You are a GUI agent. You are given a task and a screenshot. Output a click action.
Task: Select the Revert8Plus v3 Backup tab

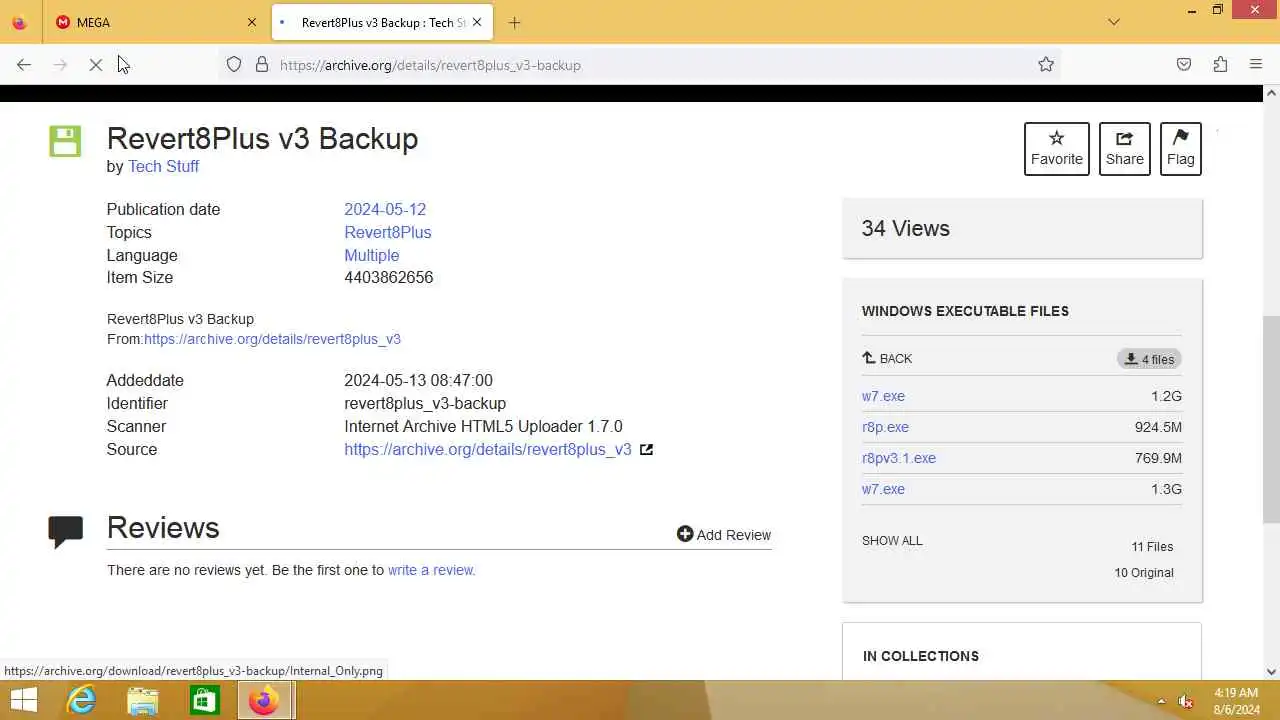pyautogui.click(x=381, y=22)
